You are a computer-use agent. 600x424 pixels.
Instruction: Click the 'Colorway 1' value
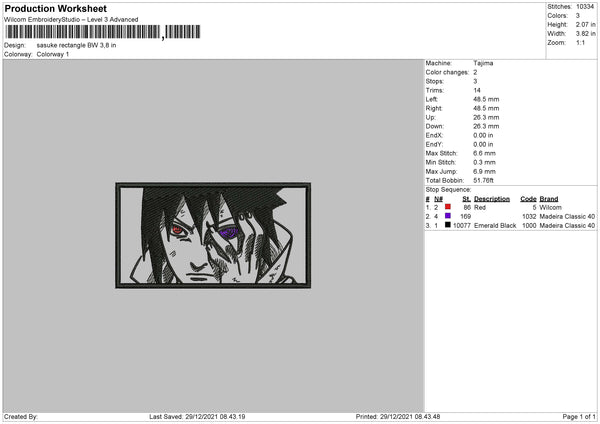tap(53, 54)
